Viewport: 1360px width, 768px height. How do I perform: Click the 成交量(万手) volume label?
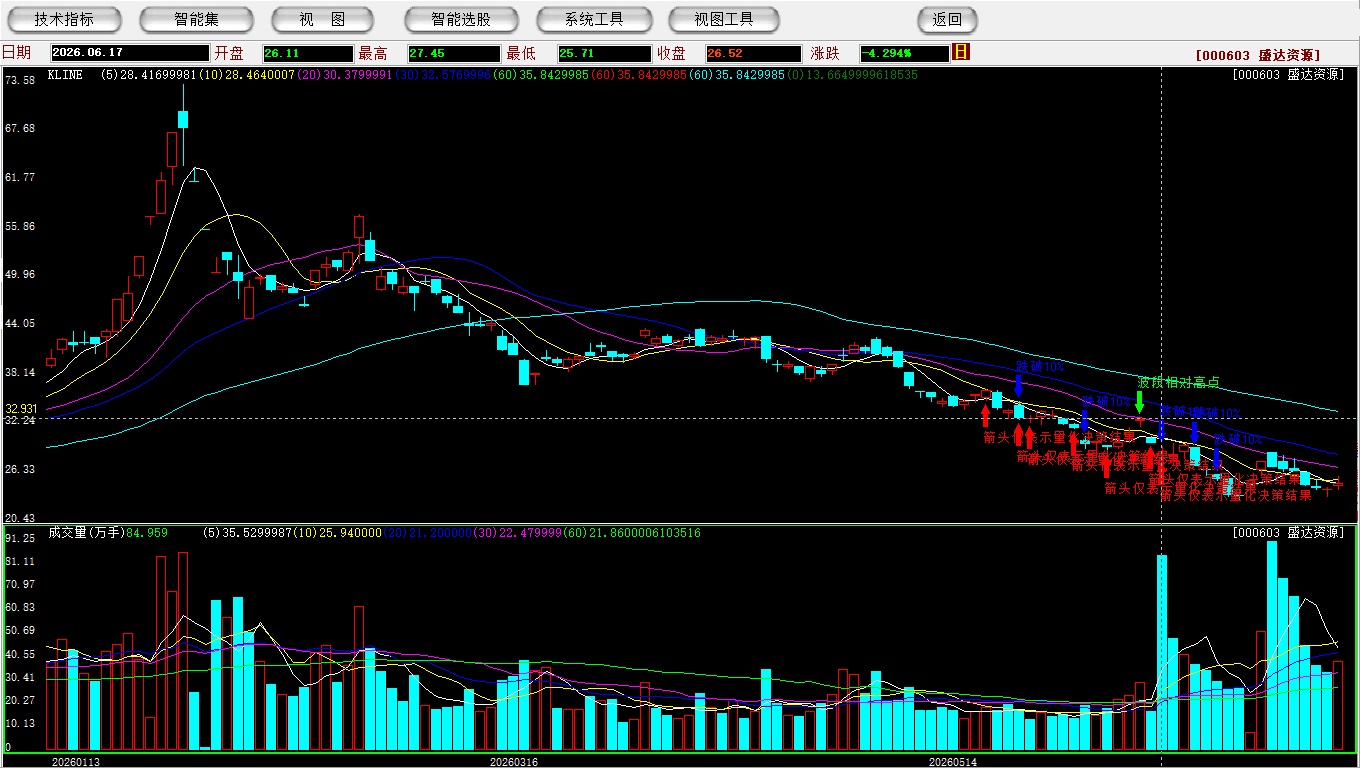86,533
